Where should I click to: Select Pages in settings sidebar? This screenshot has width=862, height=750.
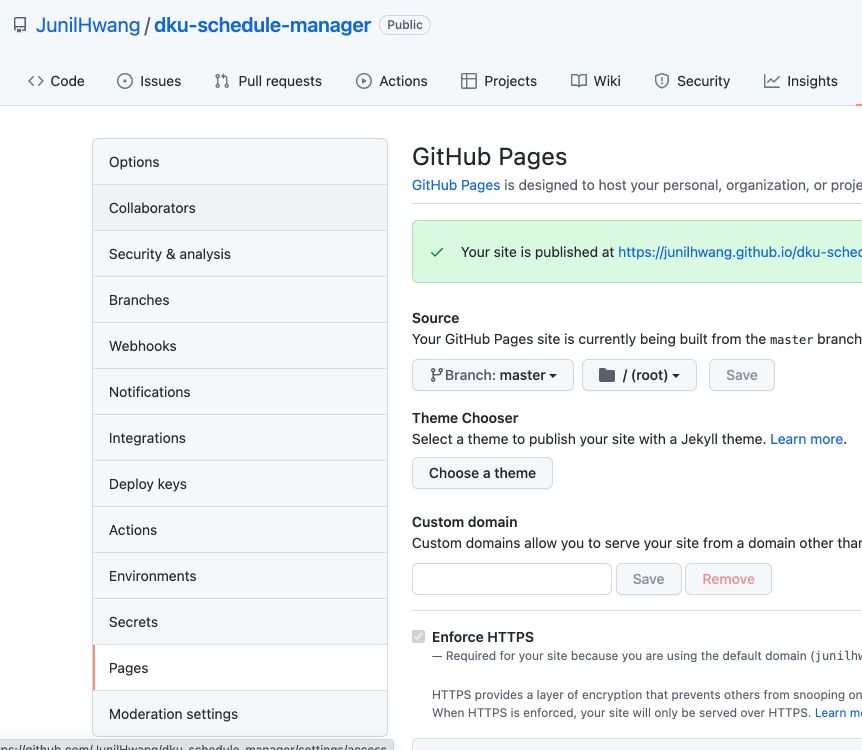click(240, 668)
